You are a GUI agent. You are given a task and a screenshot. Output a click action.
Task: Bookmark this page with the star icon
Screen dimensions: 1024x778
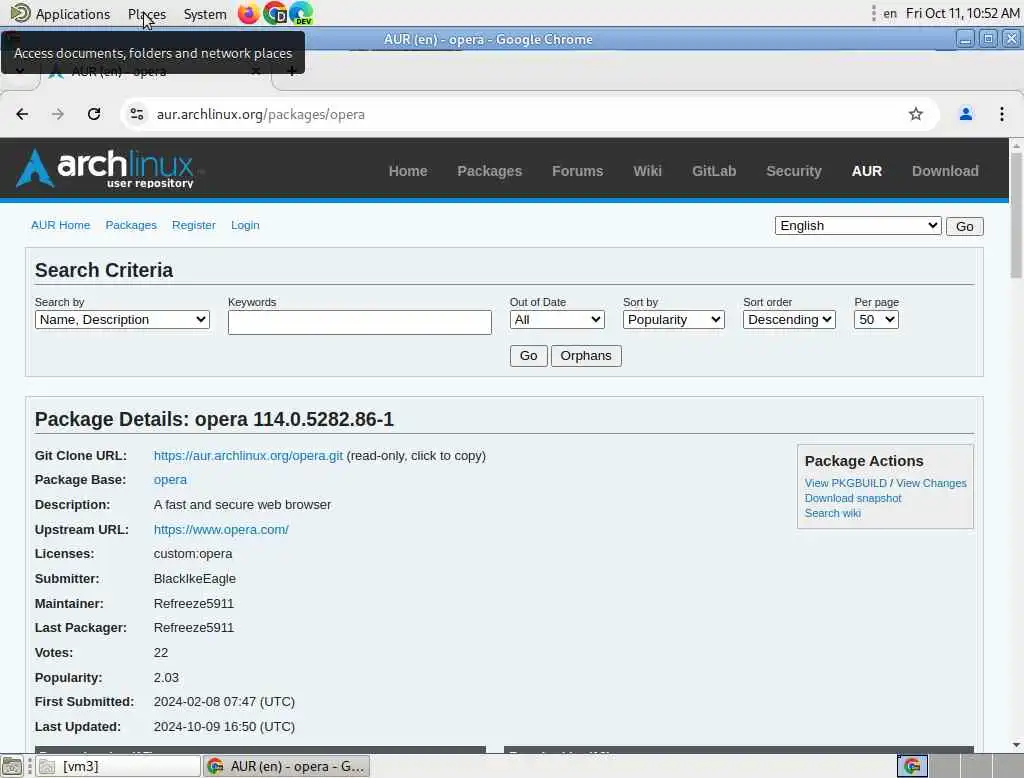(916, 114)
